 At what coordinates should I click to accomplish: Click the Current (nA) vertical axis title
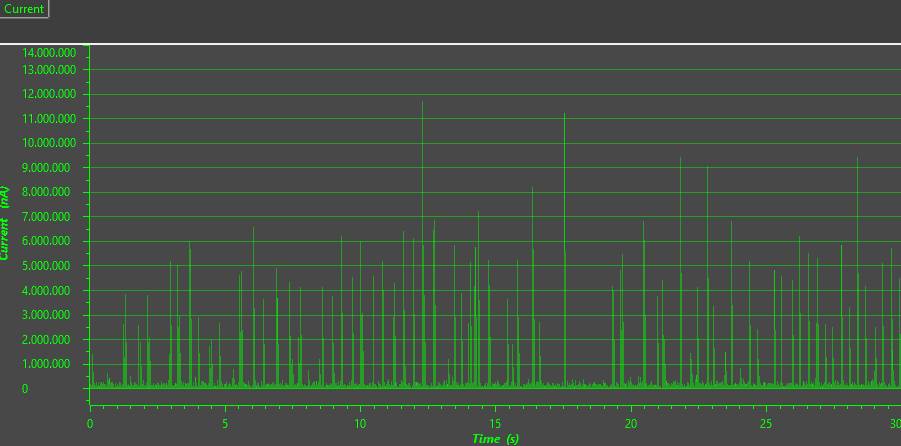(6, 222)
